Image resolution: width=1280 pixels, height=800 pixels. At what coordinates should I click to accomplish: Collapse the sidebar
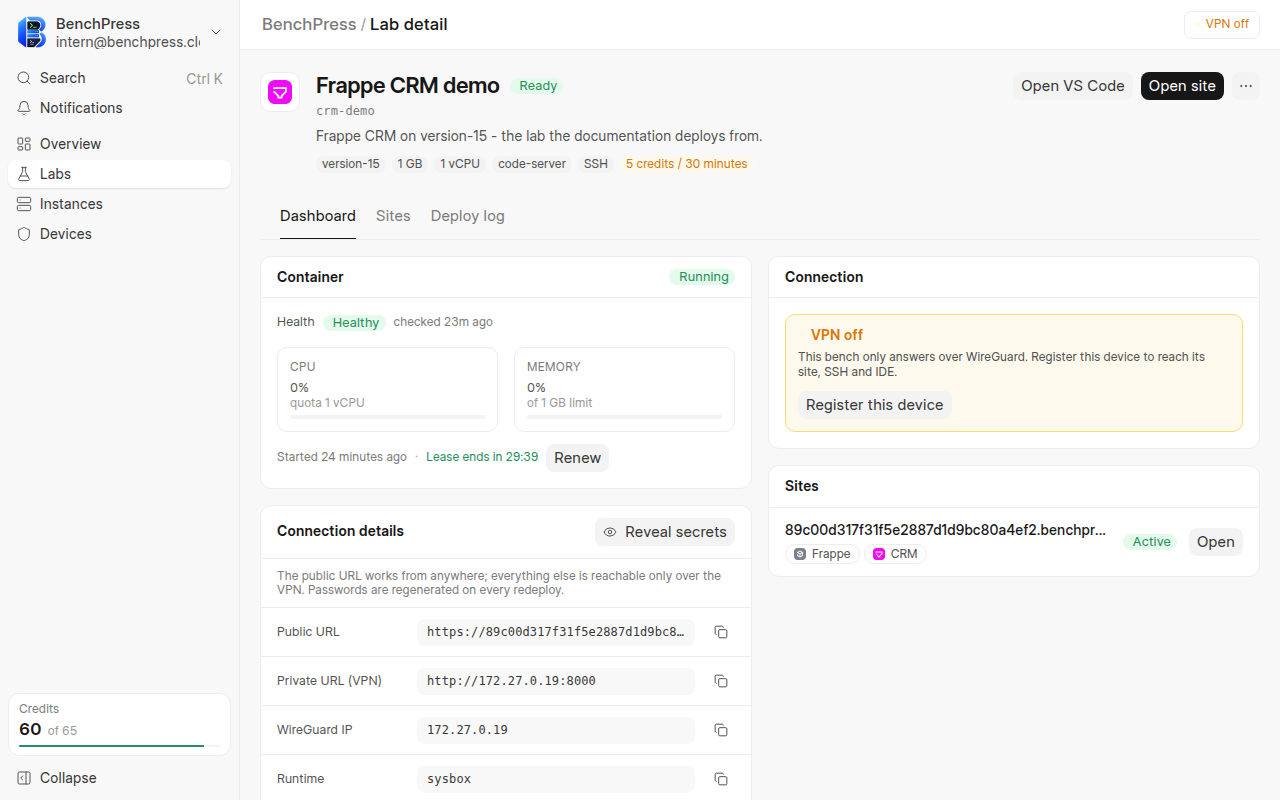119,778
